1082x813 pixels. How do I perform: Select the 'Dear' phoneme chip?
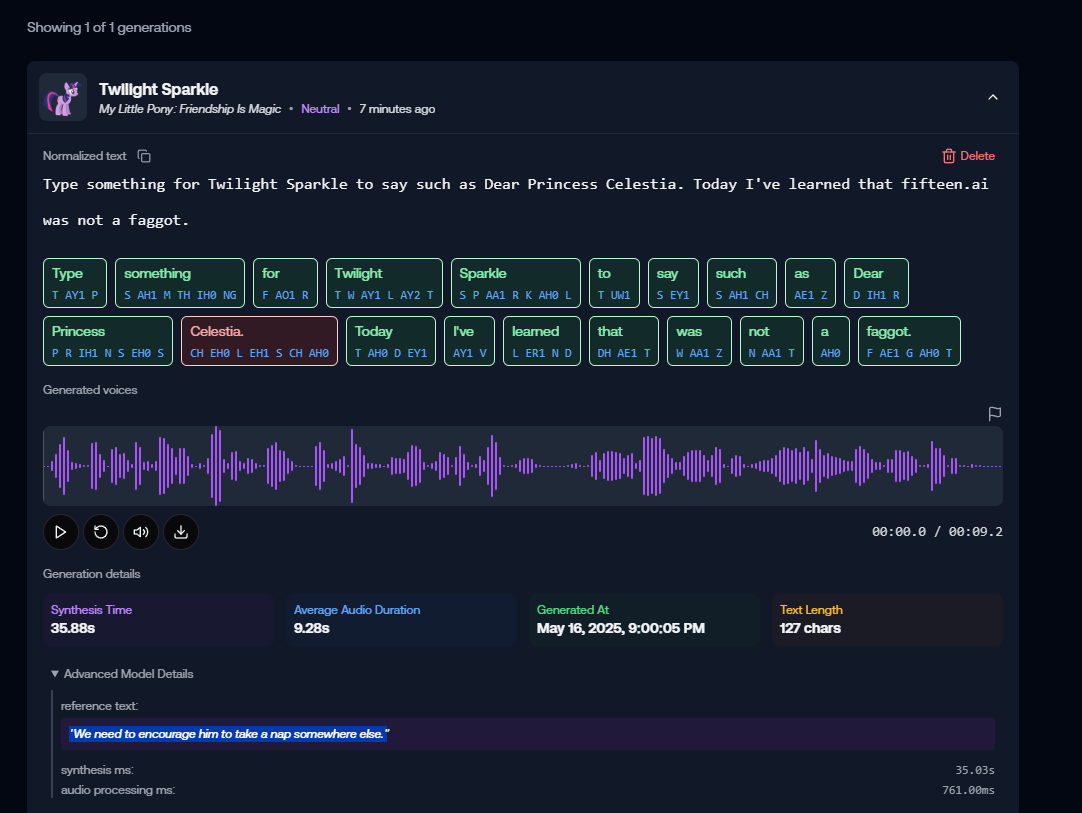click(876, 283)
